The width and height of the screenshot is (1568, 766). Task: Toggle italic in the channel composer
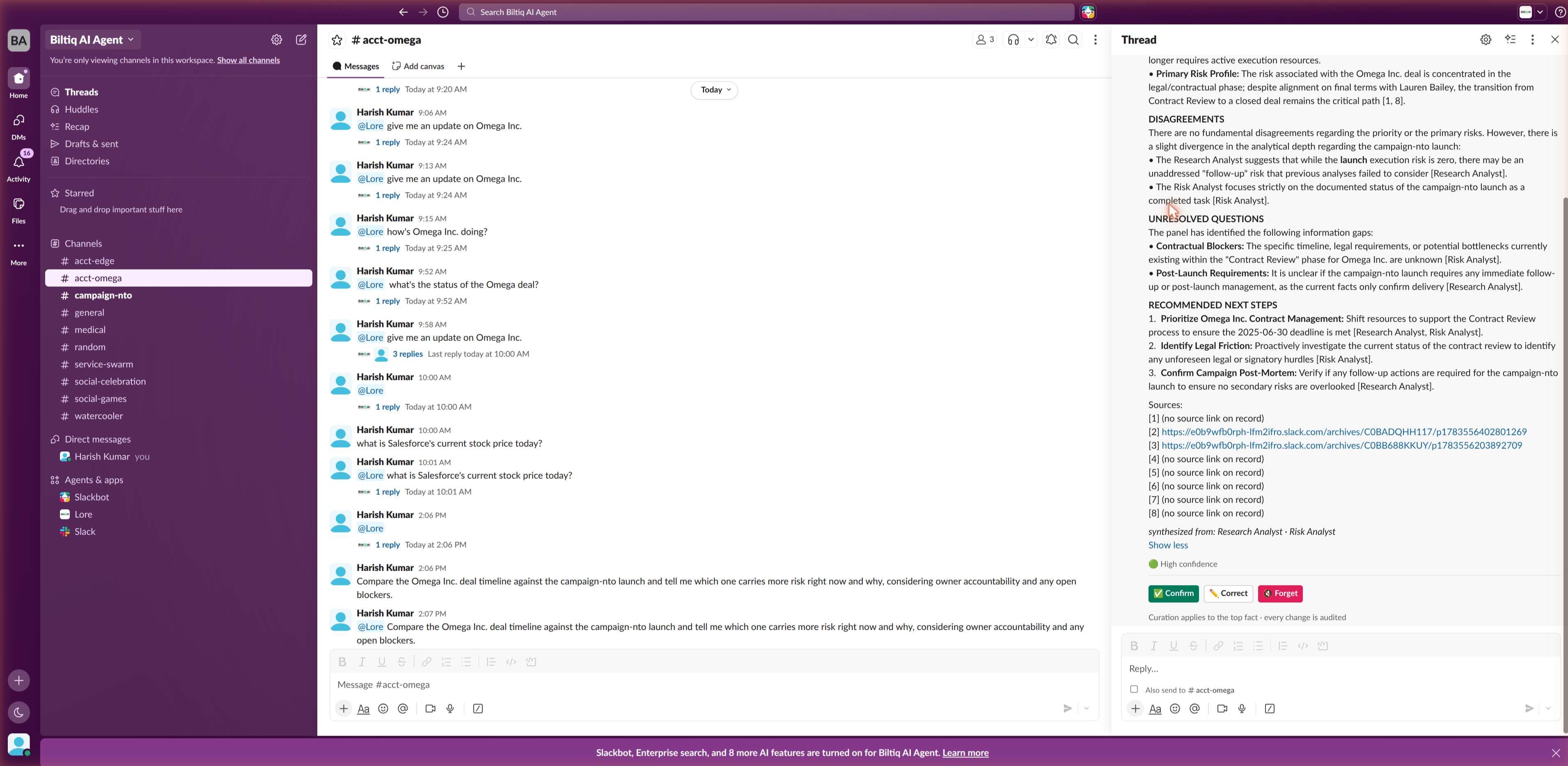point(362,662)
